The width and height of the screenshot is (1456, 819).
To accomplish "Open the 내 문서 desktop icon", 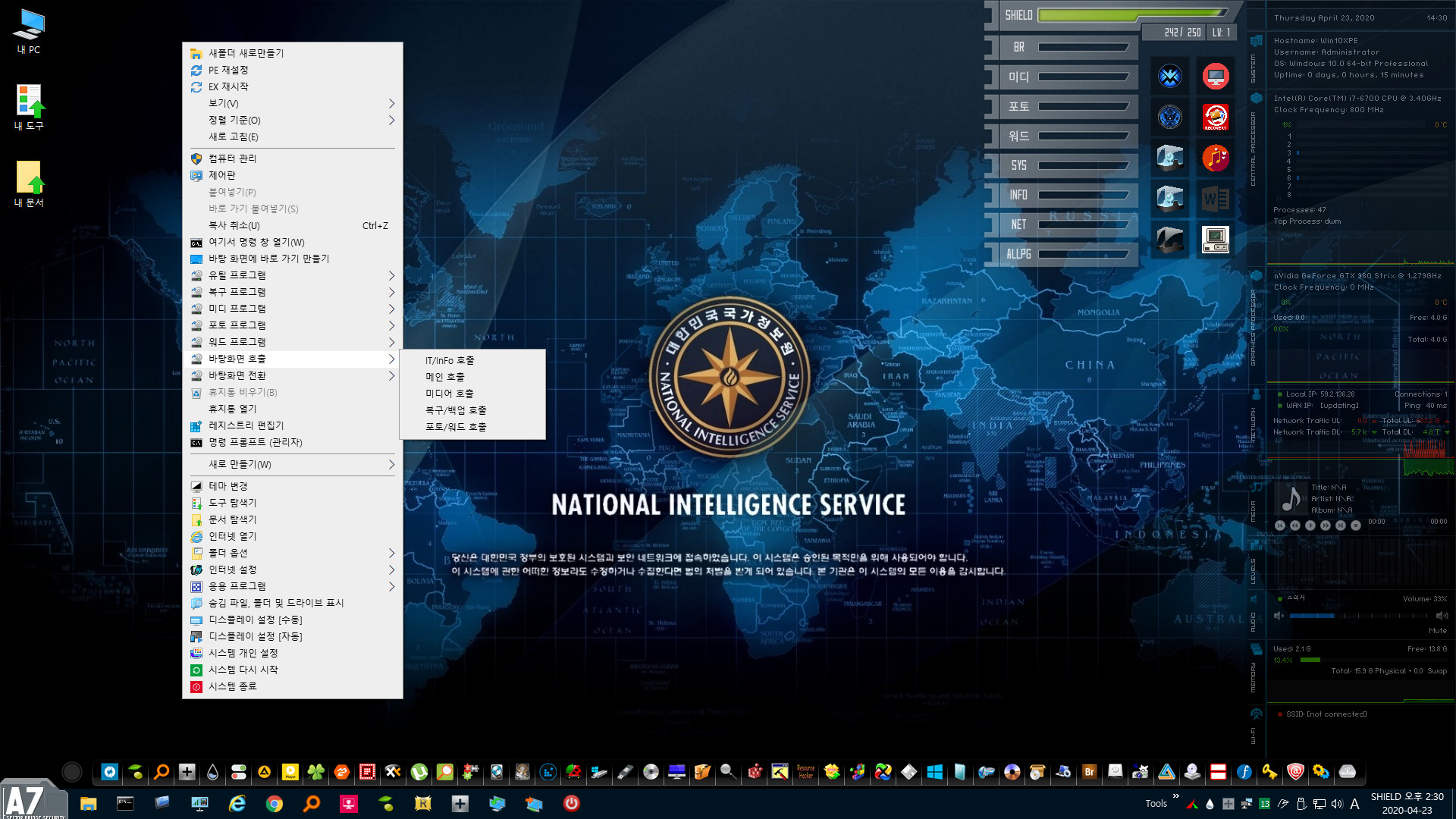I will tap(29, 184).
